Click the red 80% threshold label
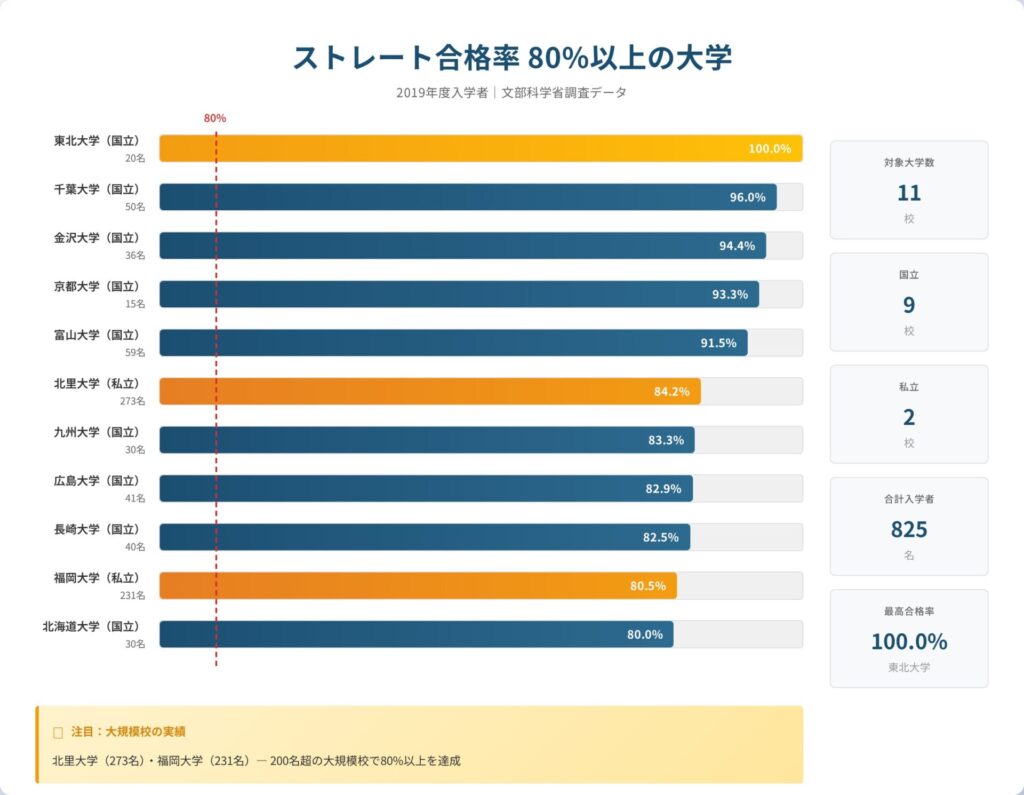Screen dimensions: 1024x795 tap(215, 118)
